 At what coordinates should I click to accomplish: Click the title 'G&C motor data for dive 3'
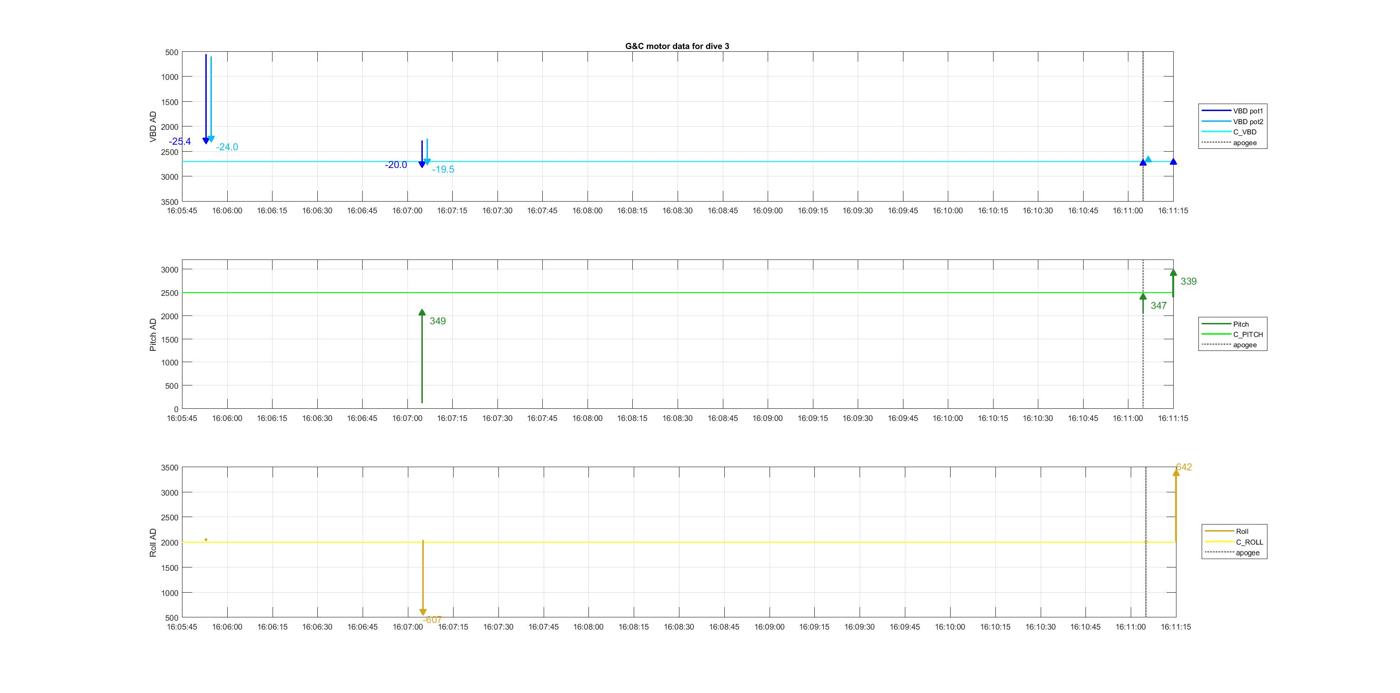[x=677, y=46]
